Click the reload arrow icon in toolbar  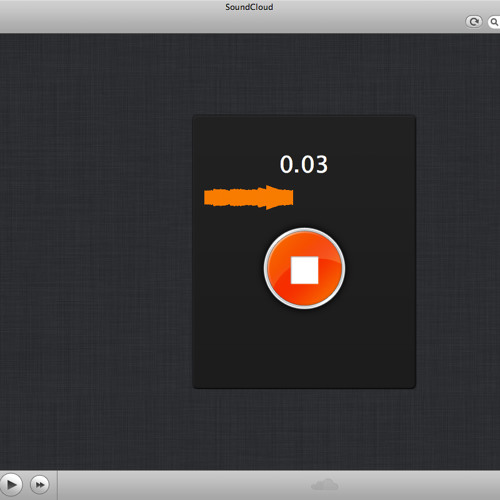pyautogui.click(x=474, y=22)
